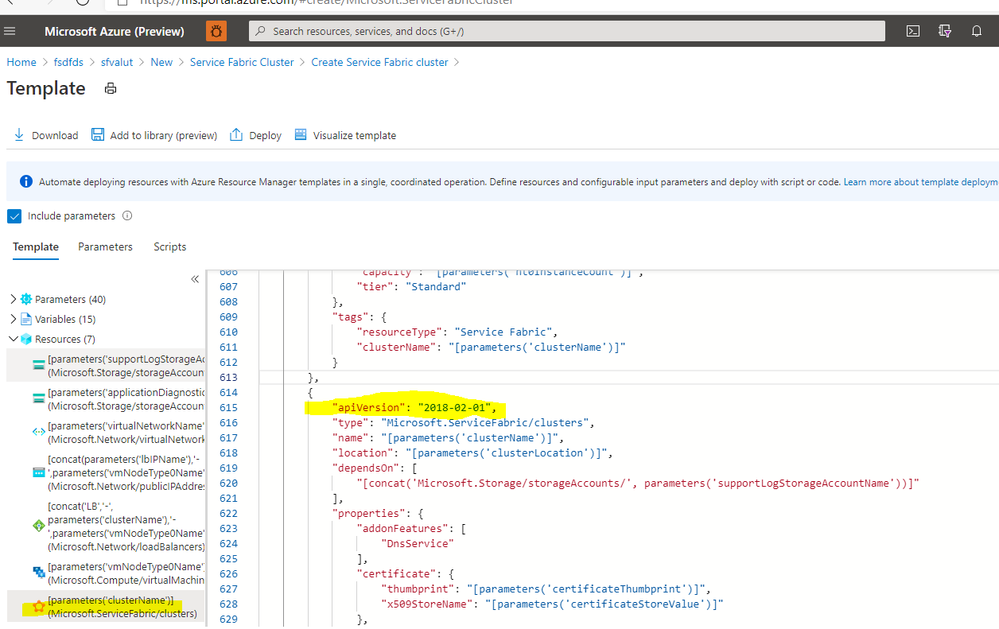Viewport: 999px width, 629px height.
Task: Click the public IP address resource icon
Action: click(39, 472)
